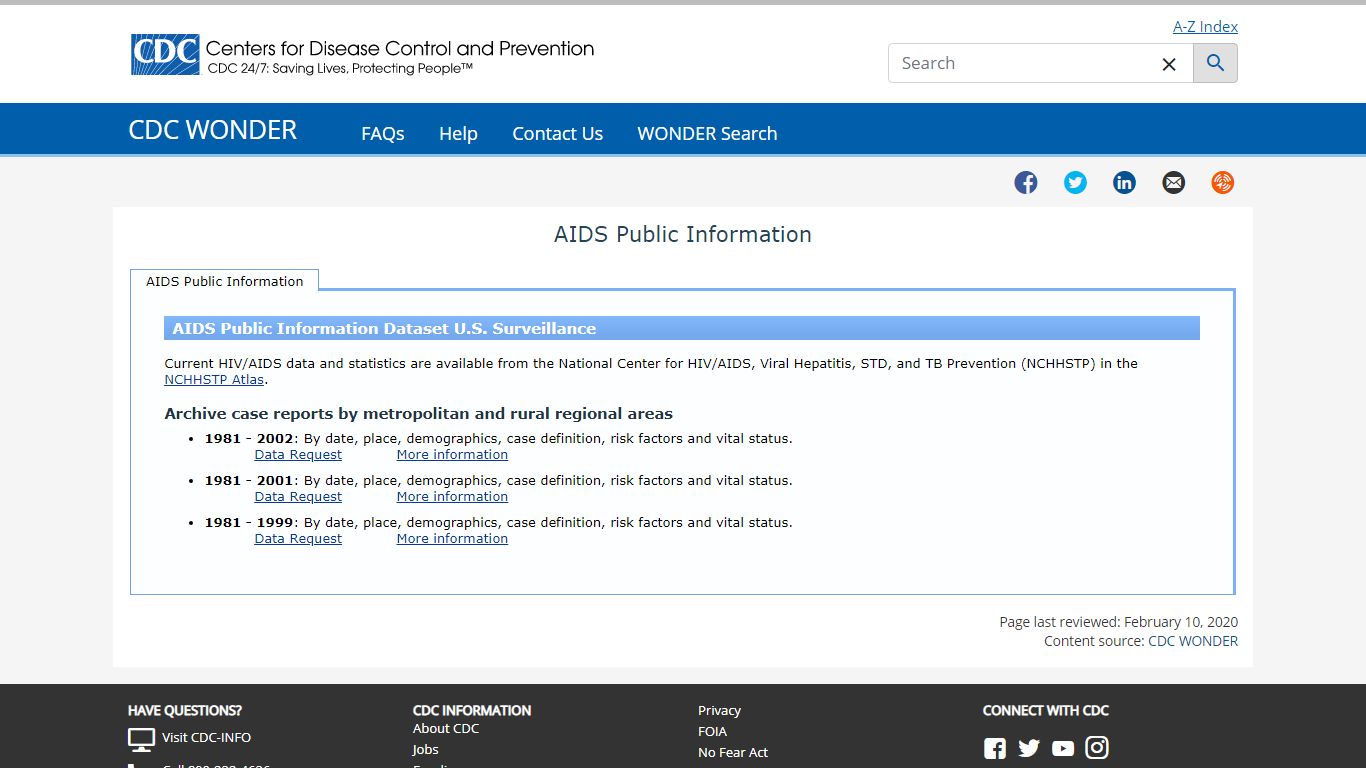Image resolution: width=1366 pixels, height=768 pixels.
Task: Open More information for 1981 - 2002
Action: pyautogui.click(x=452, y=455)
